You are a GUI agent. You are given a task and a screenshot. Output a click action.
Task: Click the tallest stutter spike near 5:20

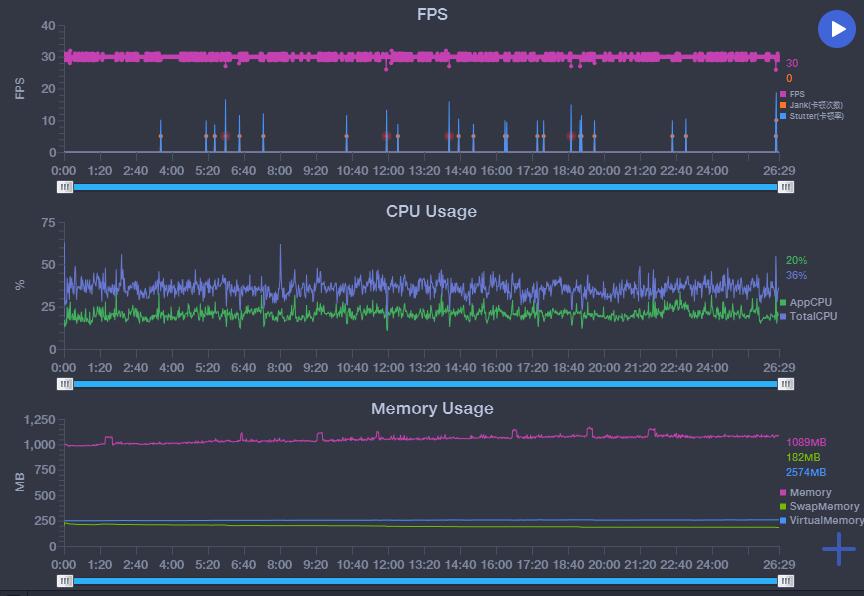point(225,125)
